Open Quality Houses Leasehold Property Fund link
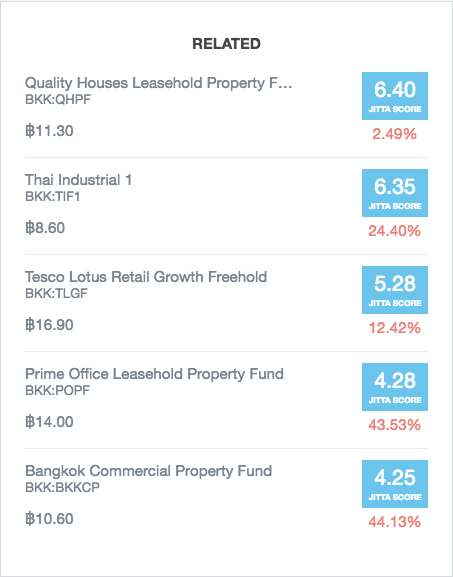 [x=158, y=83]
